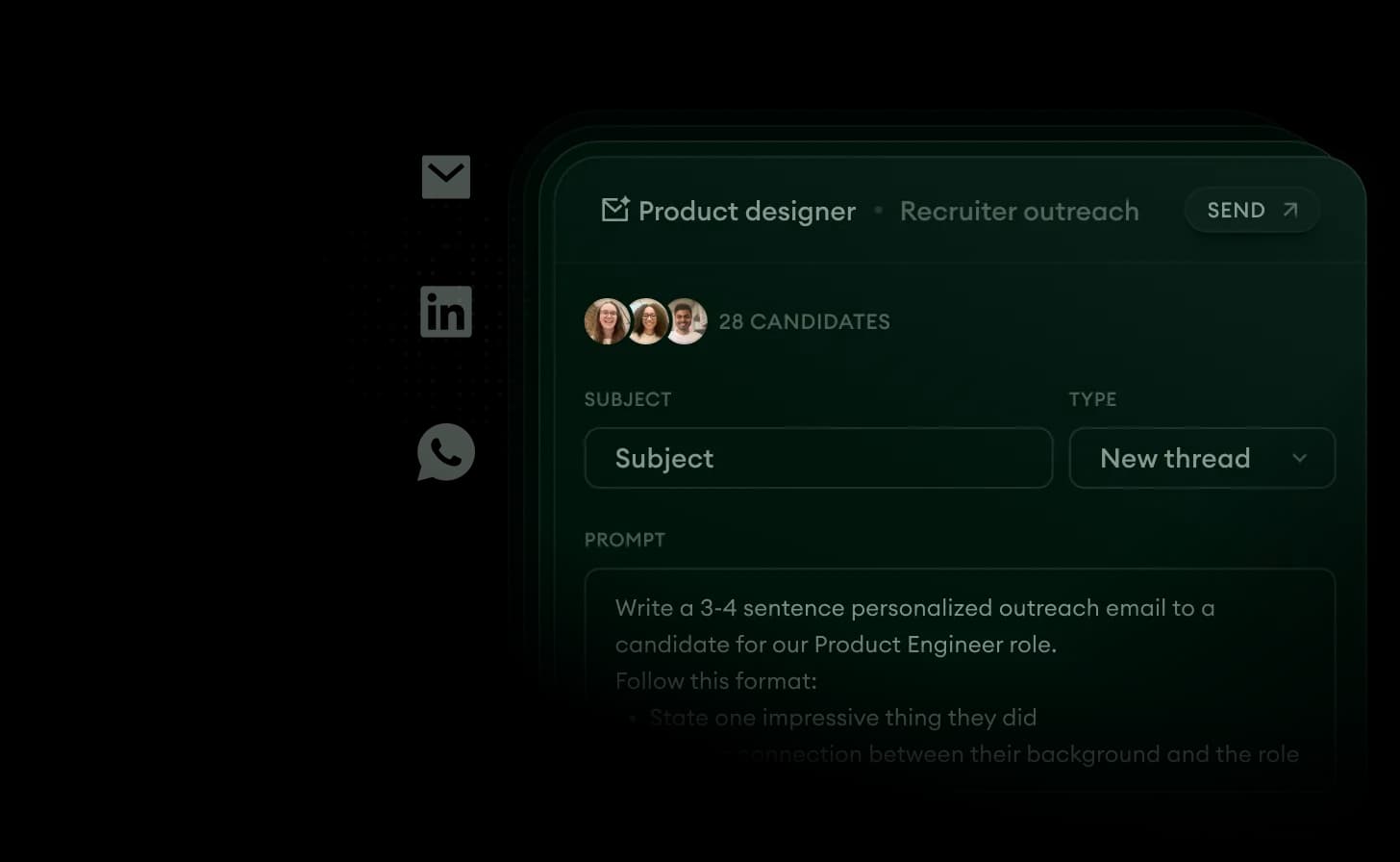Viewport: 1400px width, 862px height.
Task: Open the New thread type dropdown
Action: click(1175, 458)
